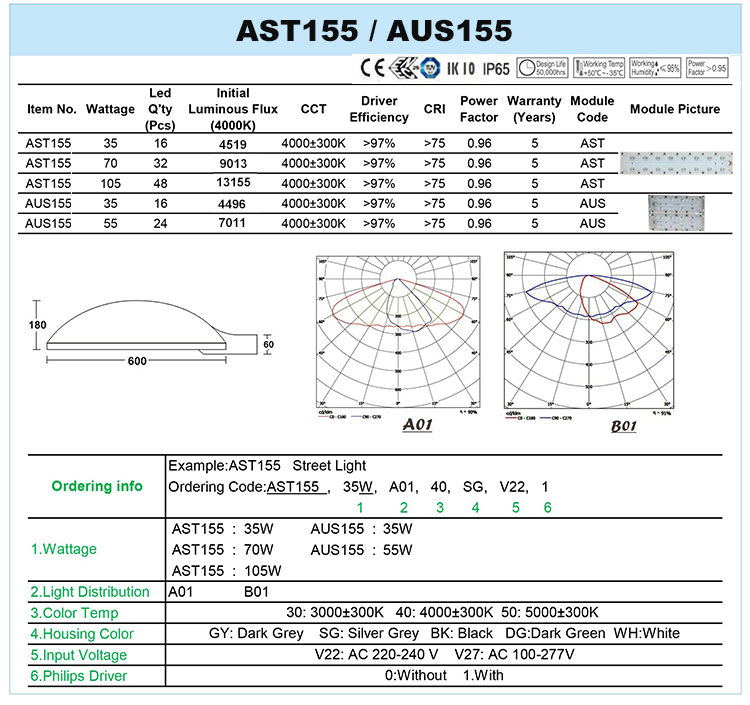
Task: Click the IP65 rating mark
Action: pyautogui.click(x=496, y=69)
